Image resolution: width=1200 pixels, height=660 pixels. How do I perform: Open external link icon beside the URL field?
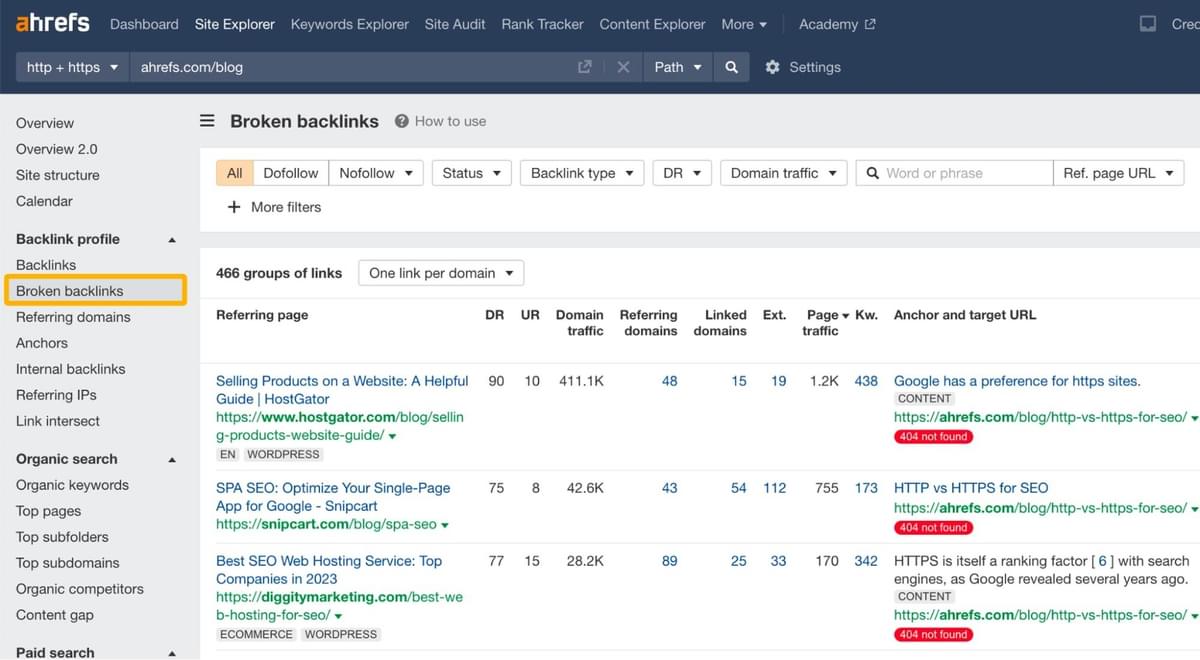pos(585,67)
